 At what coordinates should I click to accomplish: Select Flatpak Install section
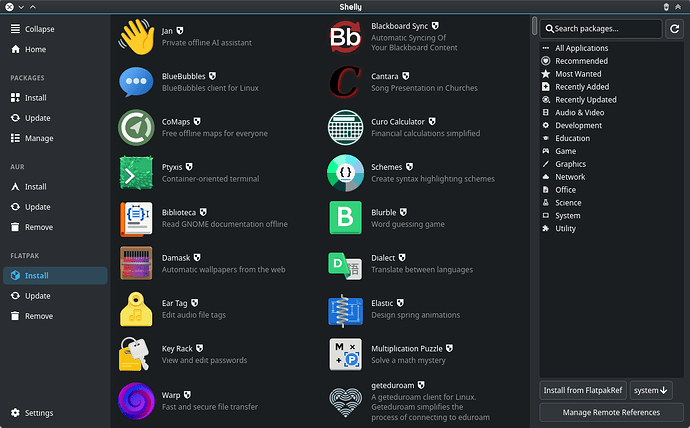pos(55,275)
